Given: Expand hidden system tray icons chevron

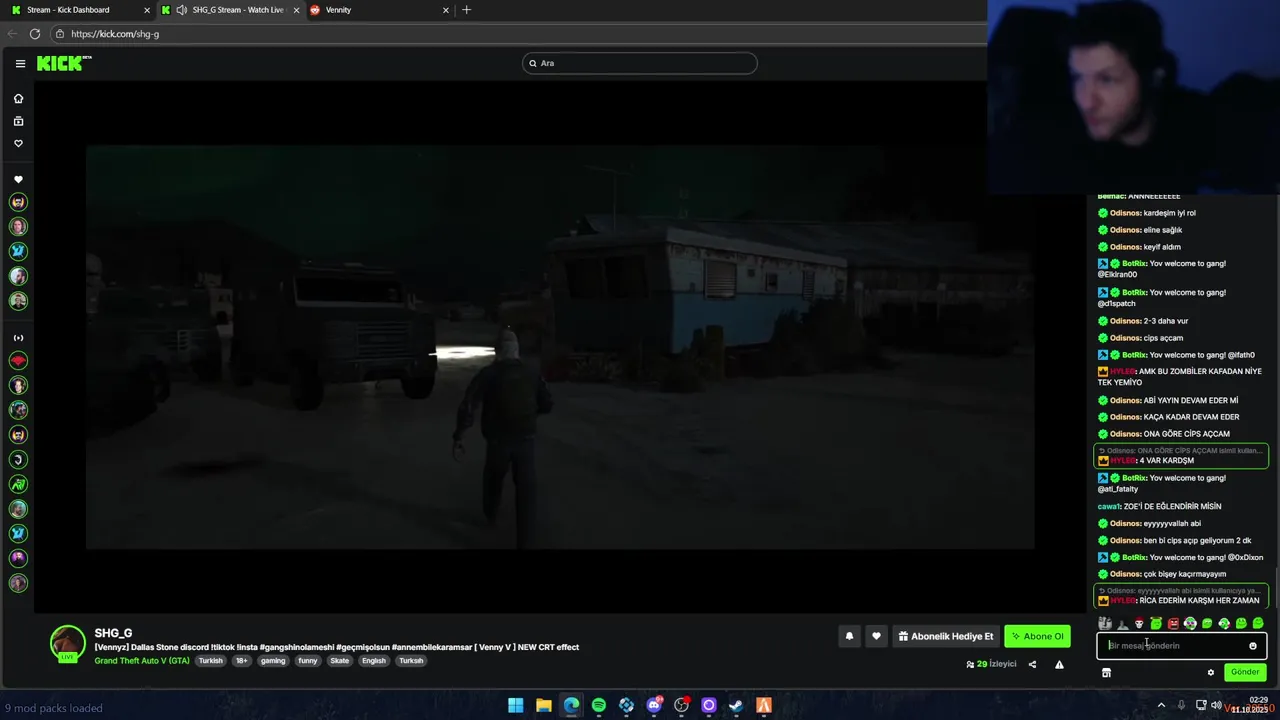Looking at the screenshot, I should [1161, 705].
